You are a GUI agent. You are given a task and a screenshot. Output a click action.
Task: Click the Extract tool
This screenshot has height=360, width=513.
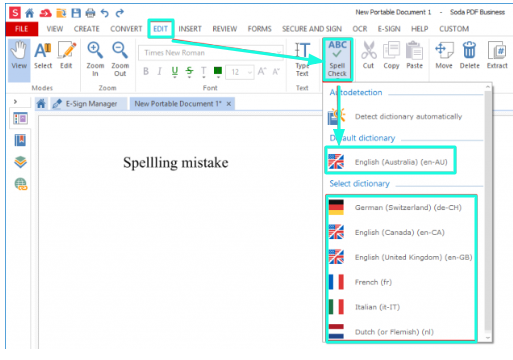point(497,55)
